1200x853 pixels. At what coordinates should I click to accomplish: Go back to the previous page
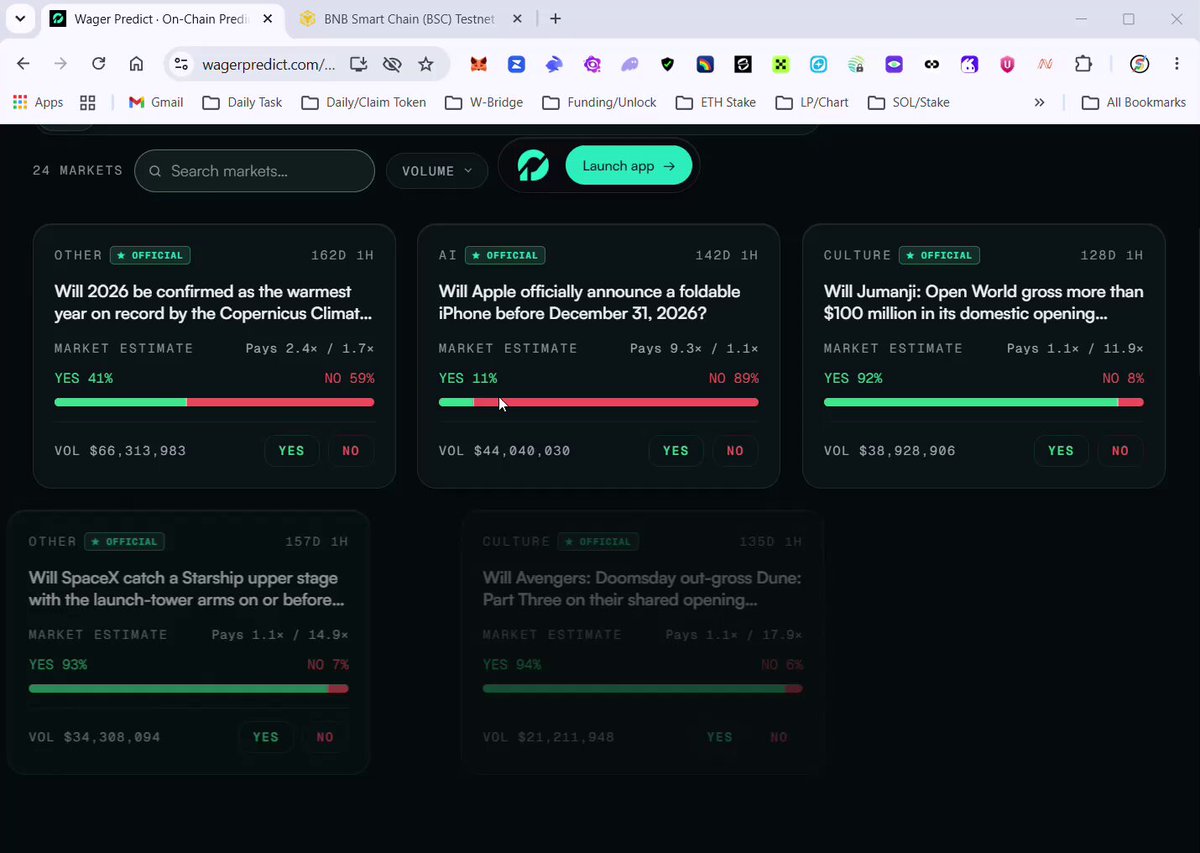(23, 64)
